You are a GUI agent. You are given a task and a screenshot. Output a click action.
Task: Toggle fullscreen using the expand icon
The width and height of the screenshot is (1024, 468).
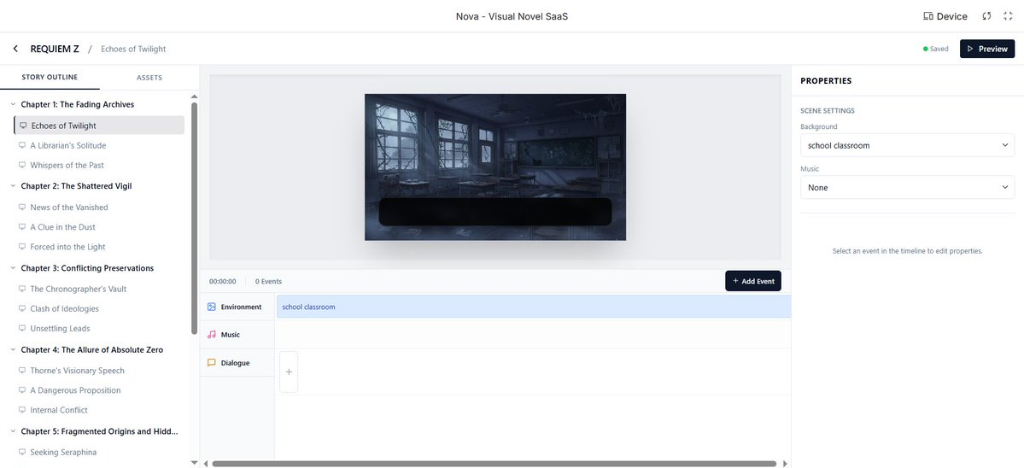pyautogui.click(x=1008, y=16)
